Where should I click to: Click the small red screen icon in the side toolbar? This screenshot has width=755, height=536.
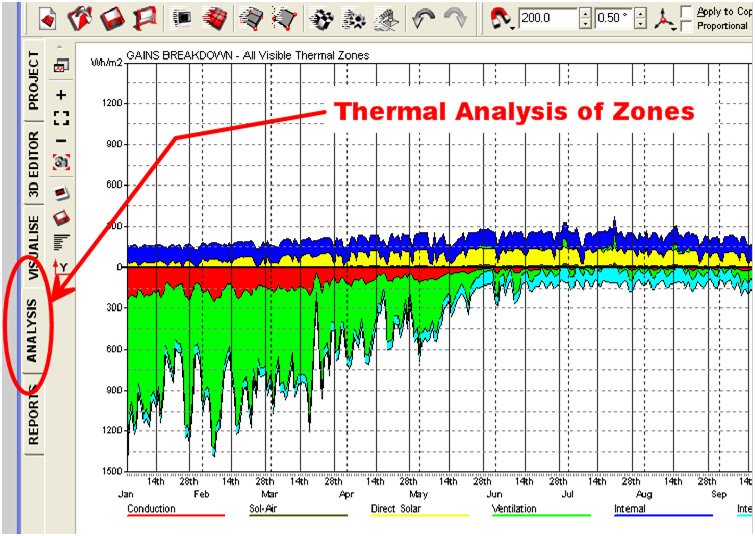[61, 194]
